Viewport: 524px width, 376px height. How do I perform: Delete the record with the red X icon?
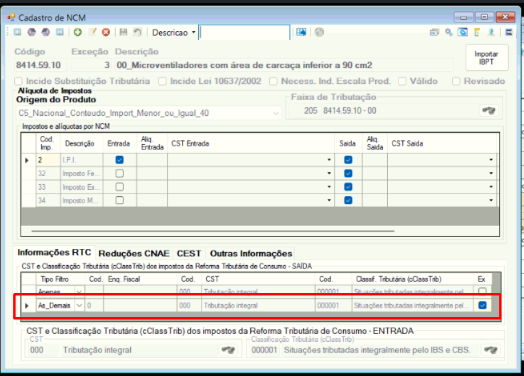tap(106, 32)
